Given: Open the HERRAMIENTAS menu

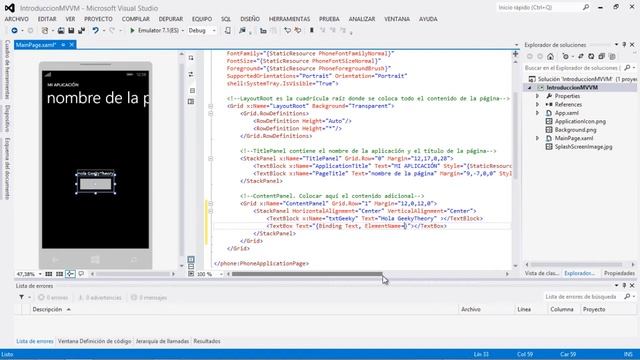Looking at the screenshot, I should click(x=289, y=19).
